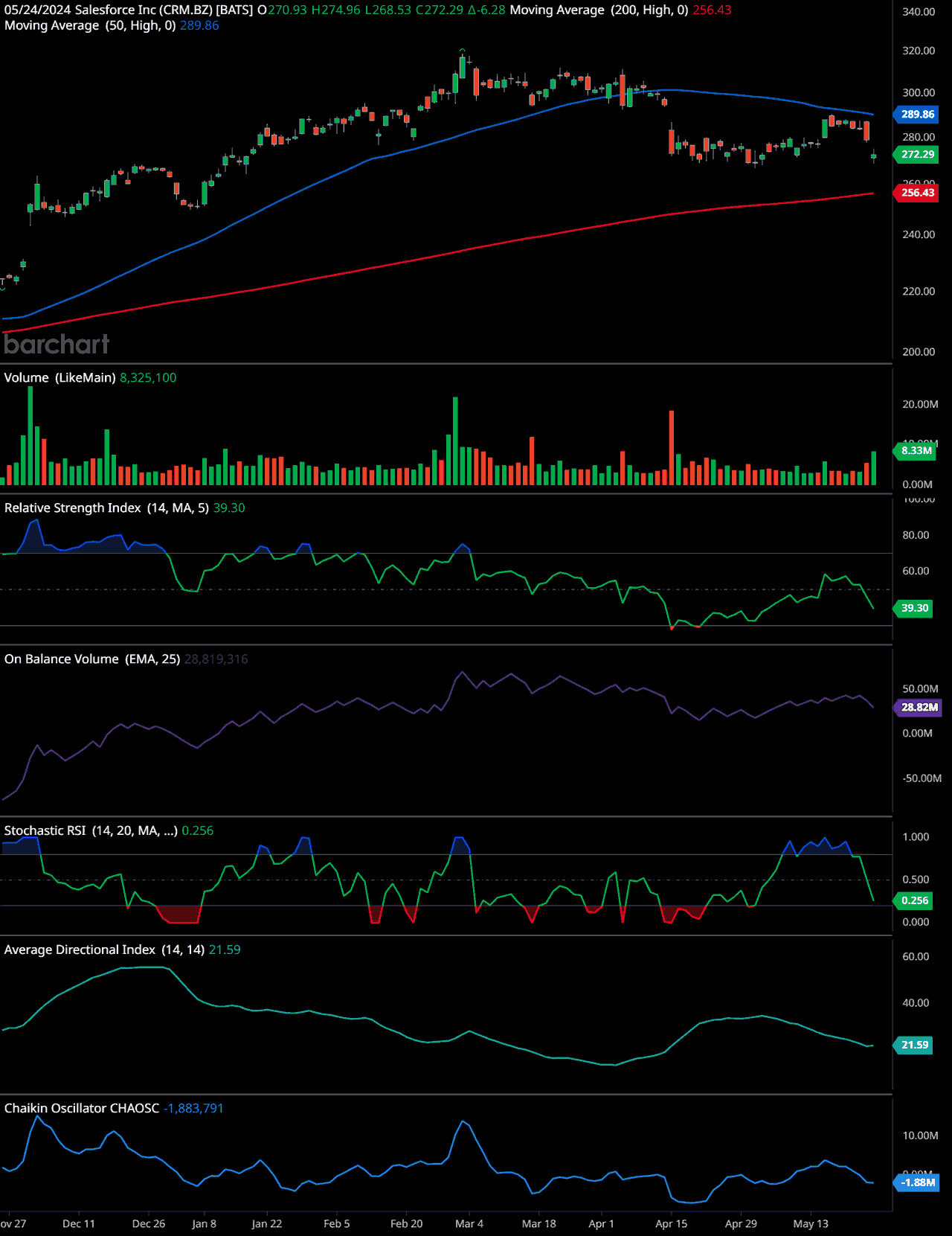The width and height of the screenshot is (952, 1236).
Task: Click the 300.00 price axis label
Action: click(919, 92)
